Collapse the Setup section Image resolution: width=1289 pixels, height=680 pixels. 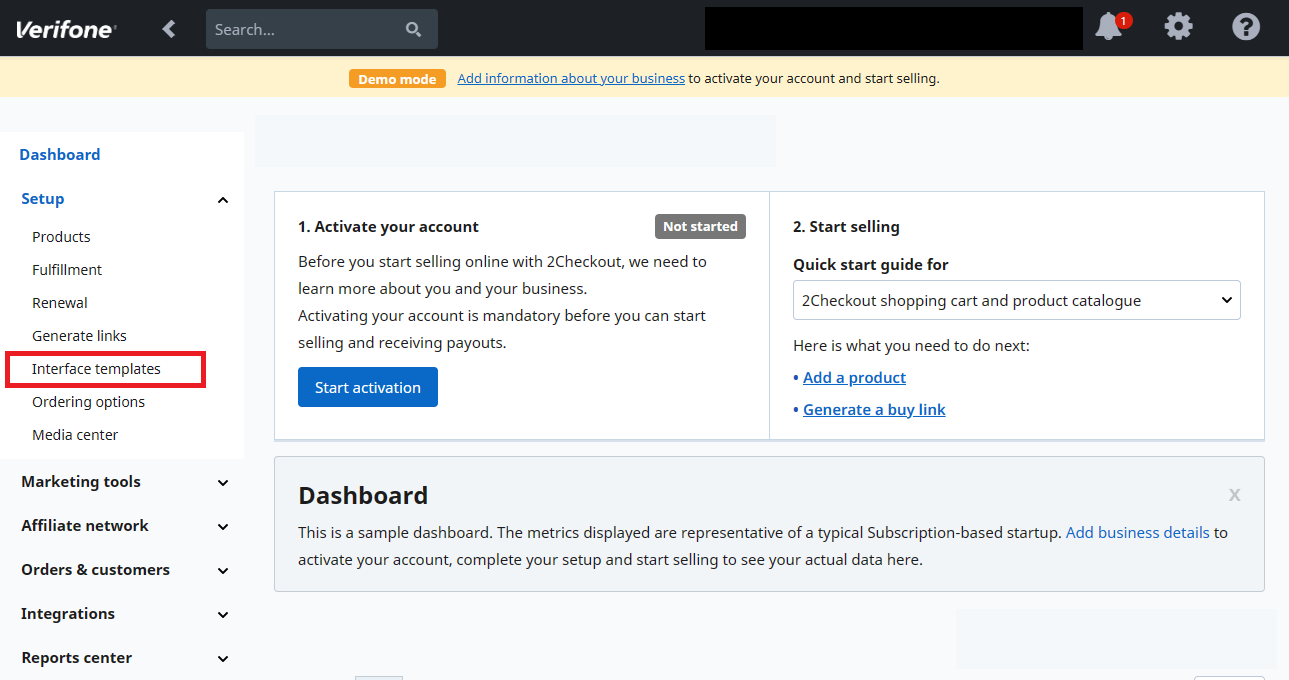coord(222,199)
